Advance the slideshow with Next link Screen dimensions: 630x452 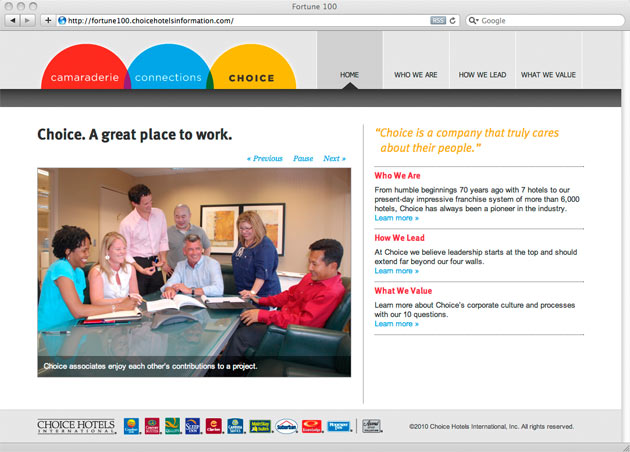pos(334,158)
